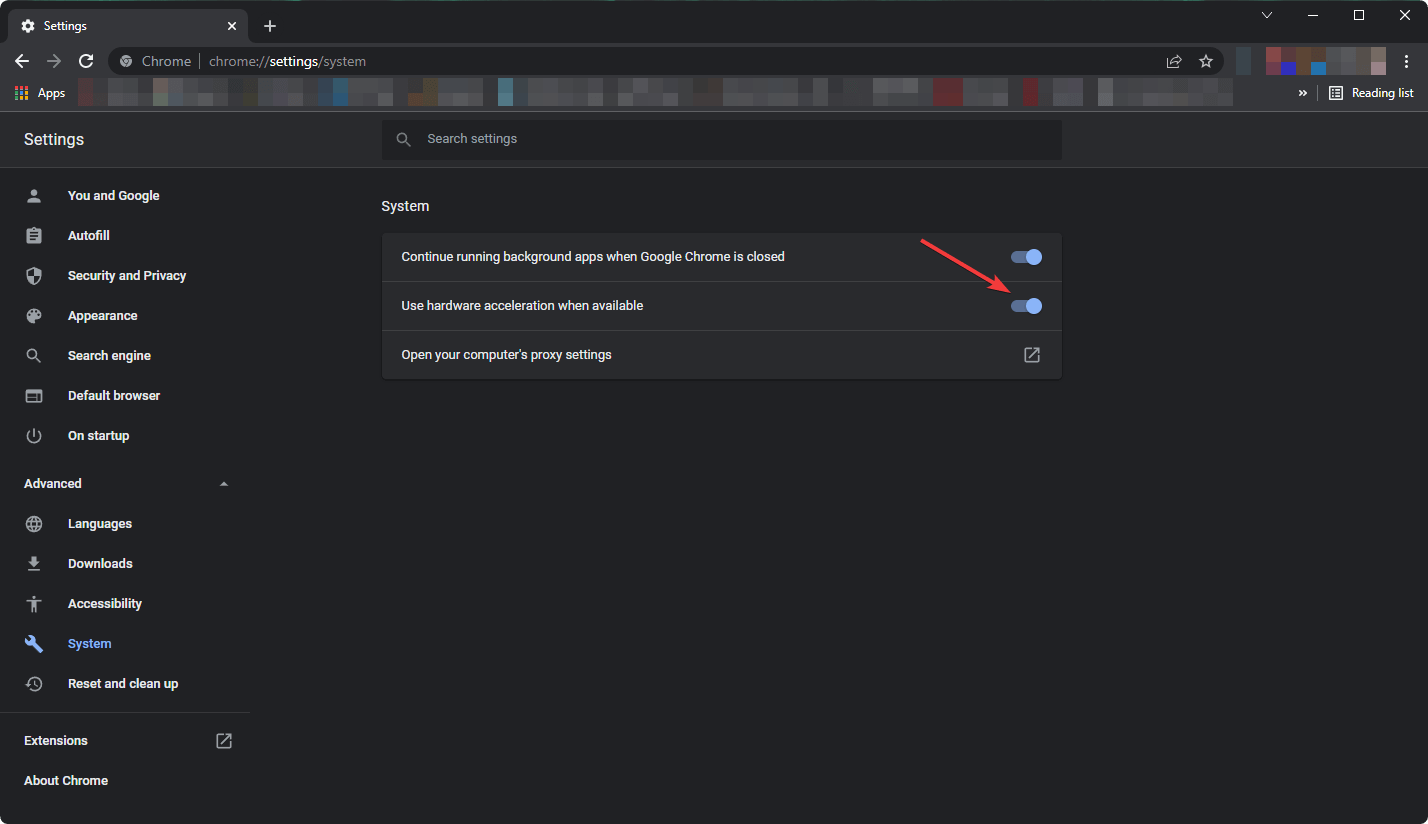The width and height of the screenshot is (1428, 824).
Task: Click external-link icon next to Extensions
Action: pos(224,741)
